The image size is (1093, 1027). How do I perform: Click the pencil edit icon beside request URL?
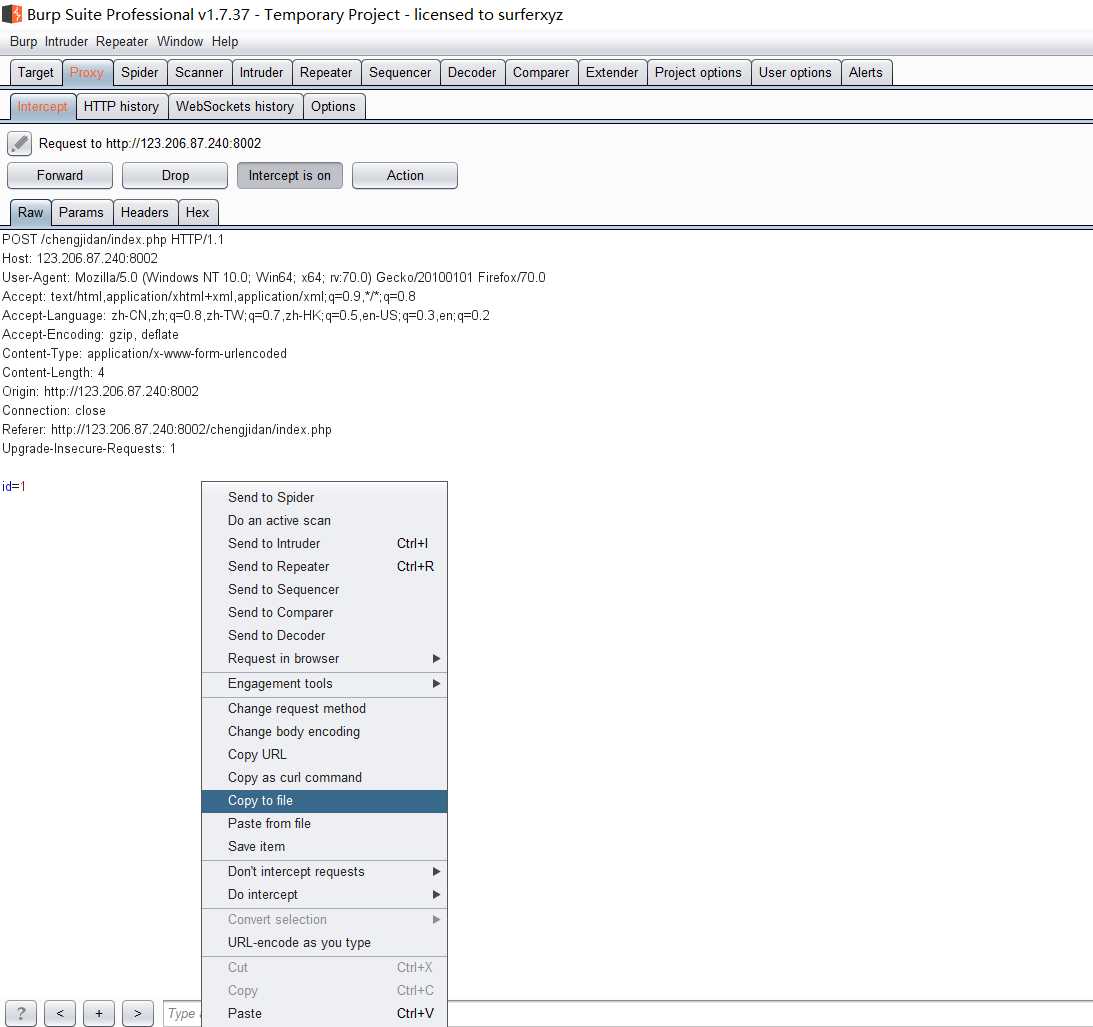pos(20,143)
